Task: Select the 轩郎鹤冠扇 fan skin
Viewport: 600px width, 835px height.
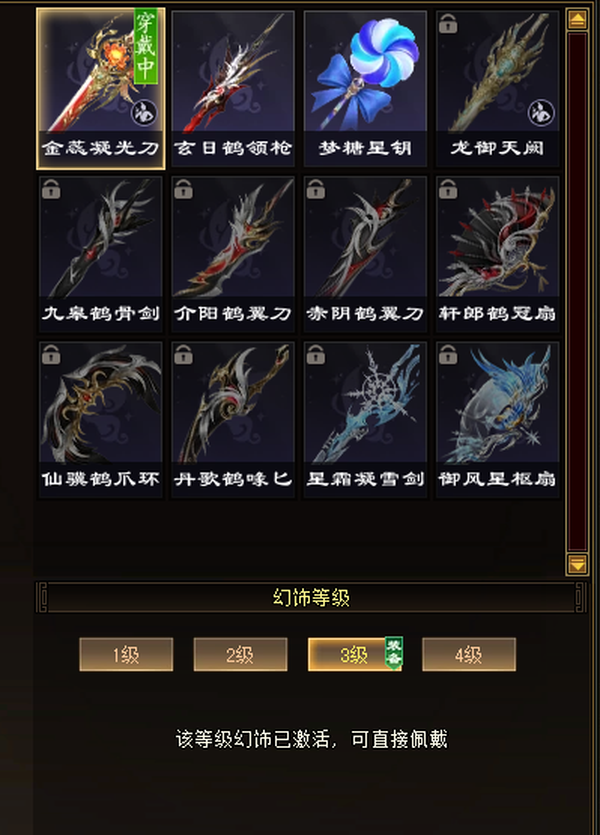Action: (x=497, y=255)
